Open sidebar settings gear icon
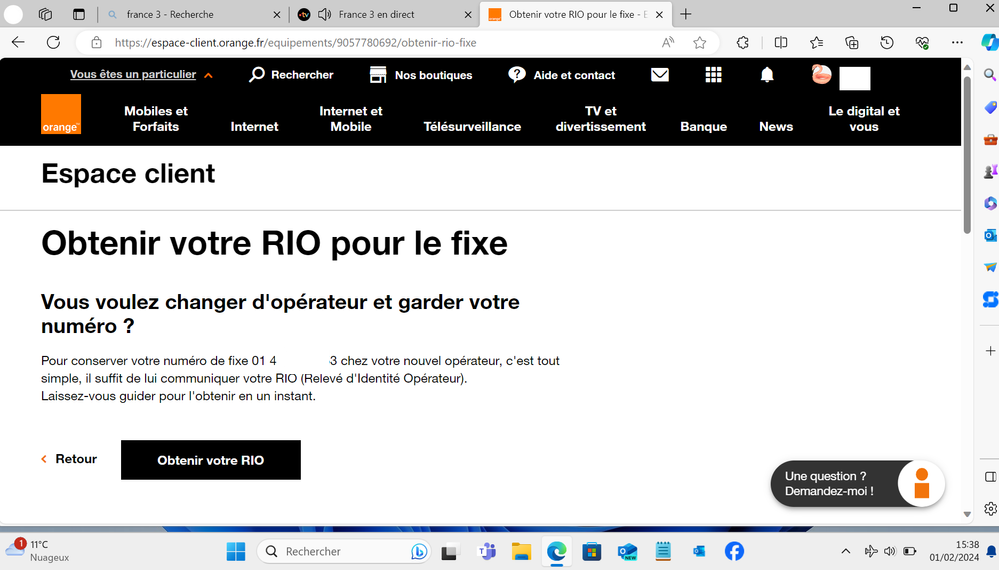999x570 pixels. pyautogui.click(x=990, y=508)
